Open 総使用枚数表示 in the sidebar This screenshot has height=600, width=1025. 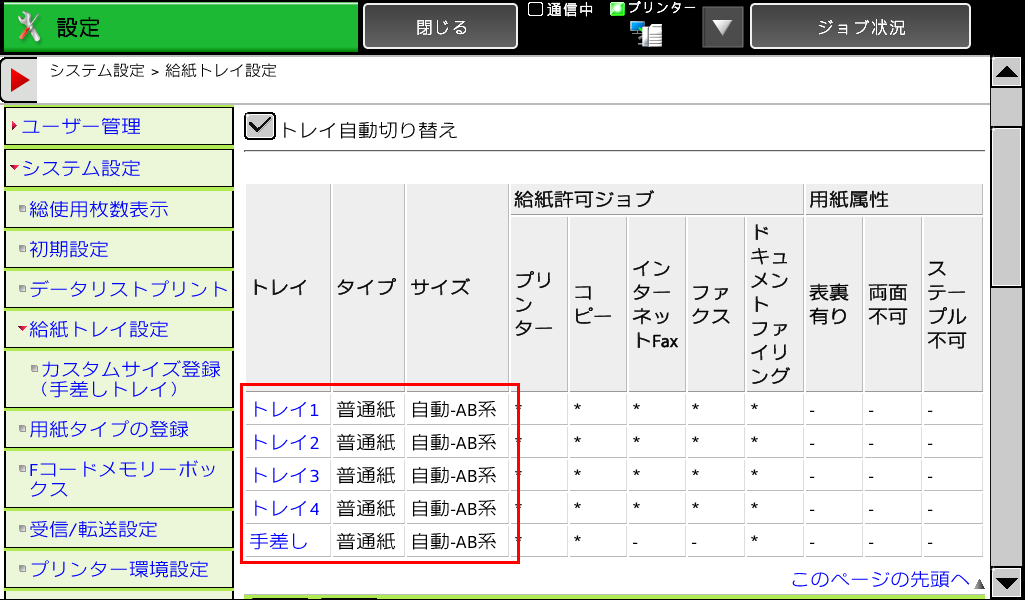click(x=98, y=209)
